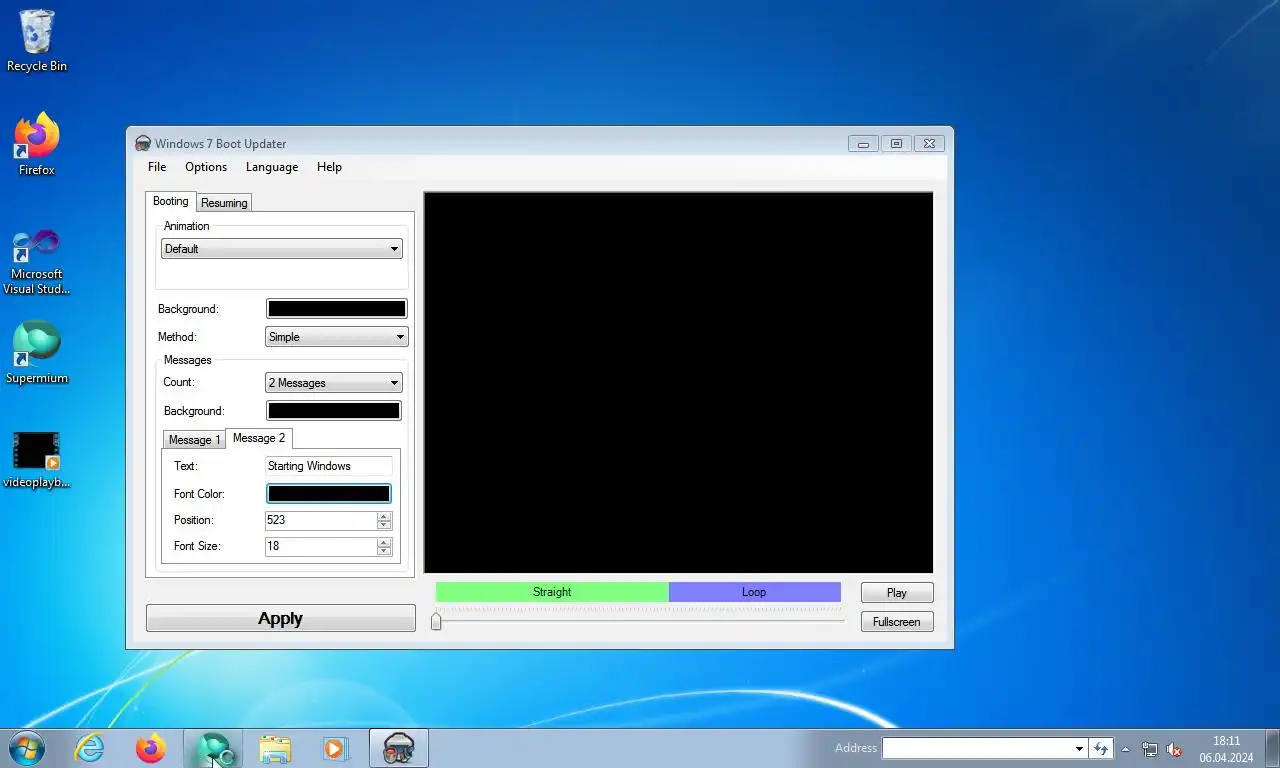1280x768 pixels.
Task: Open the videoplayback desktop file
Action: click(x=37, y=460)
